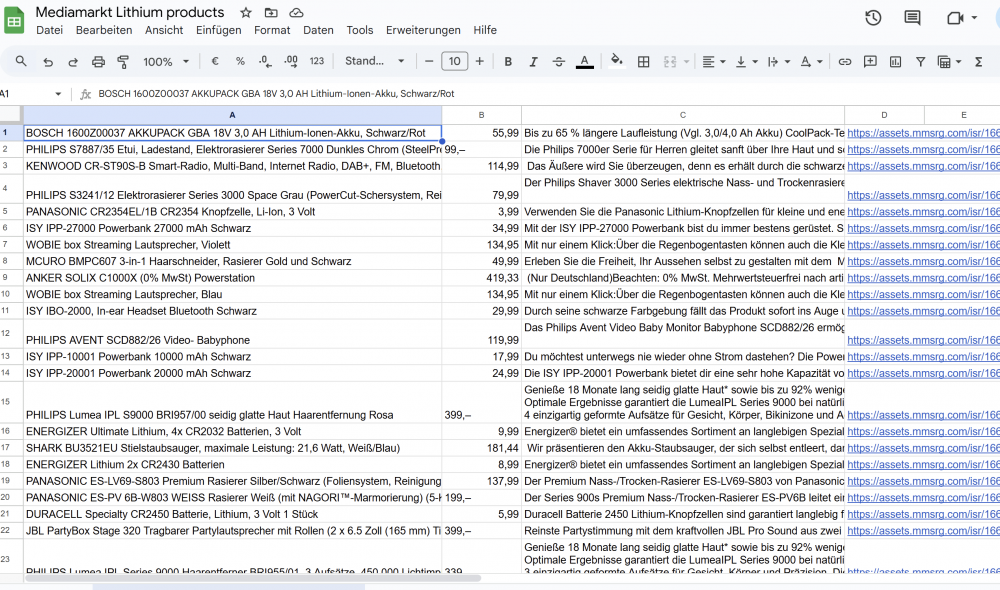Click the horizontal scrollbar
The width and height of the screenshot is (1000, 590).
pyautogui.click(x=253, y=579)
